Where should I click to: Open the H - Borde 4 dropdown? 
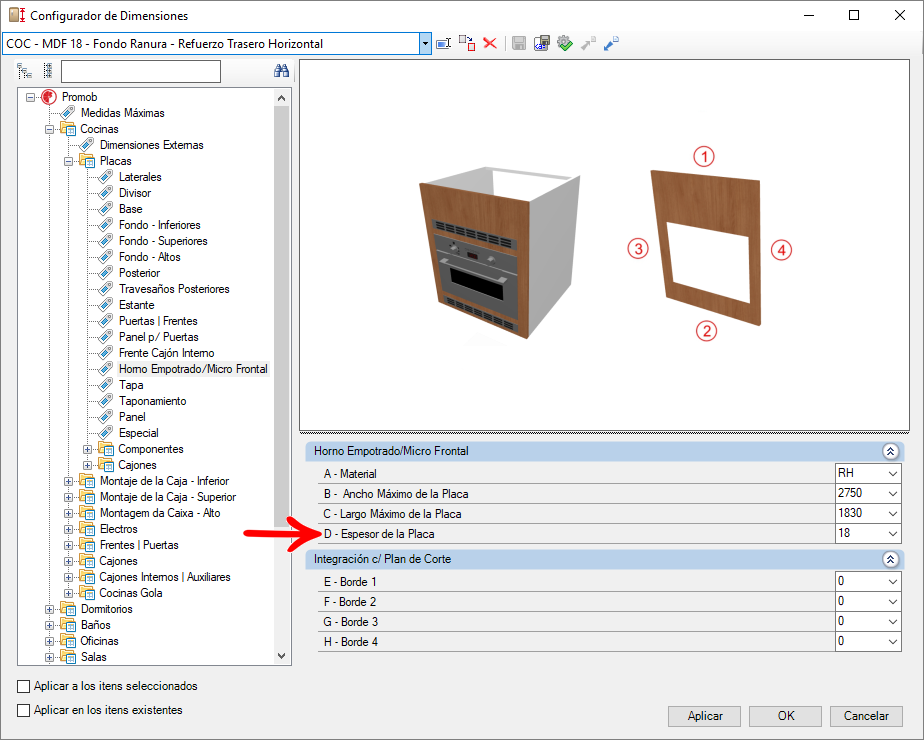click(x=893, y=642)
